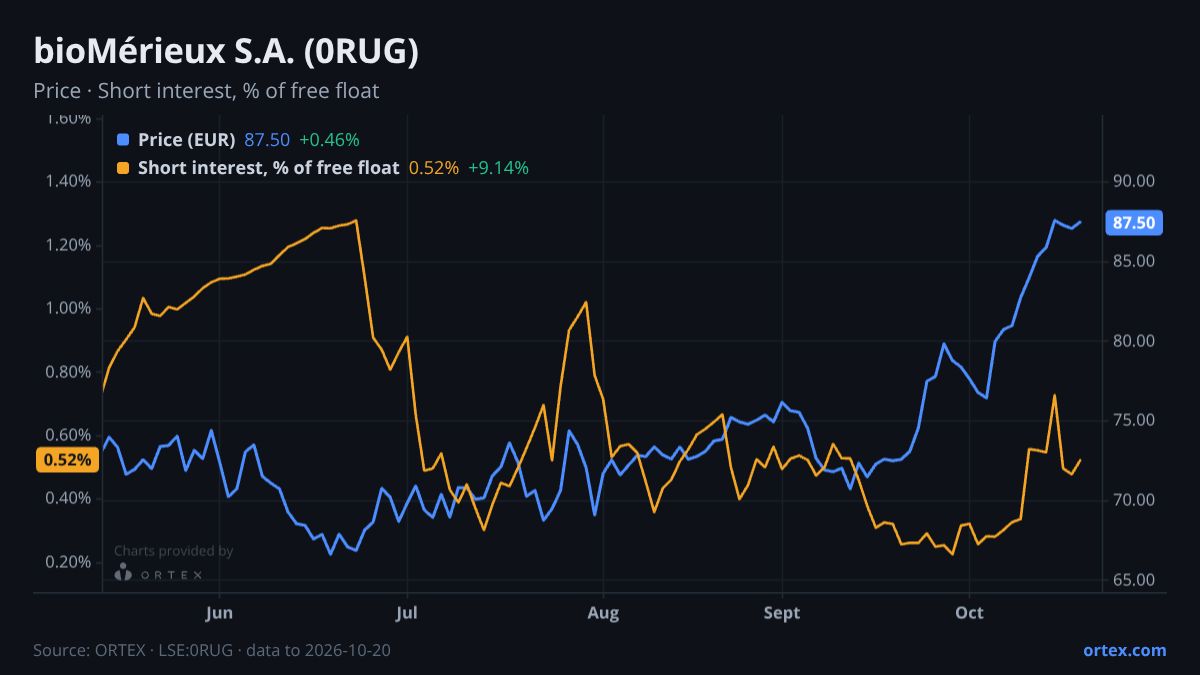1200x675 pixels.
Task: Click the chart title bioMérieux S.A. (0RUG)
Action: pos(226,51)
